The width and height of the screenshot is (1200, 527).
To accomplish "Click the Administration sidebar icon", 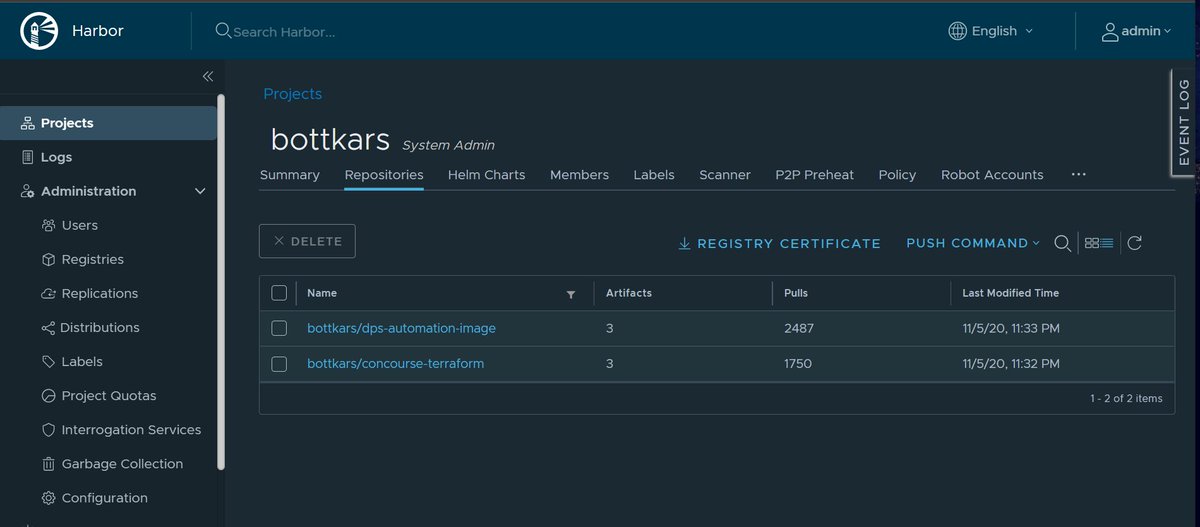I will tap(28, 191).
